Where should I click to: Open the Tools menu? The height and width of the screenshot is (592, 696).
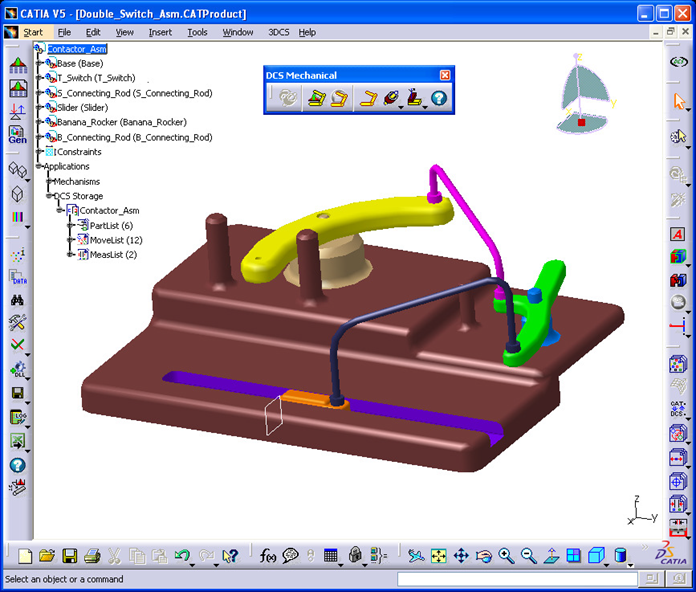(x=197, y=32)
